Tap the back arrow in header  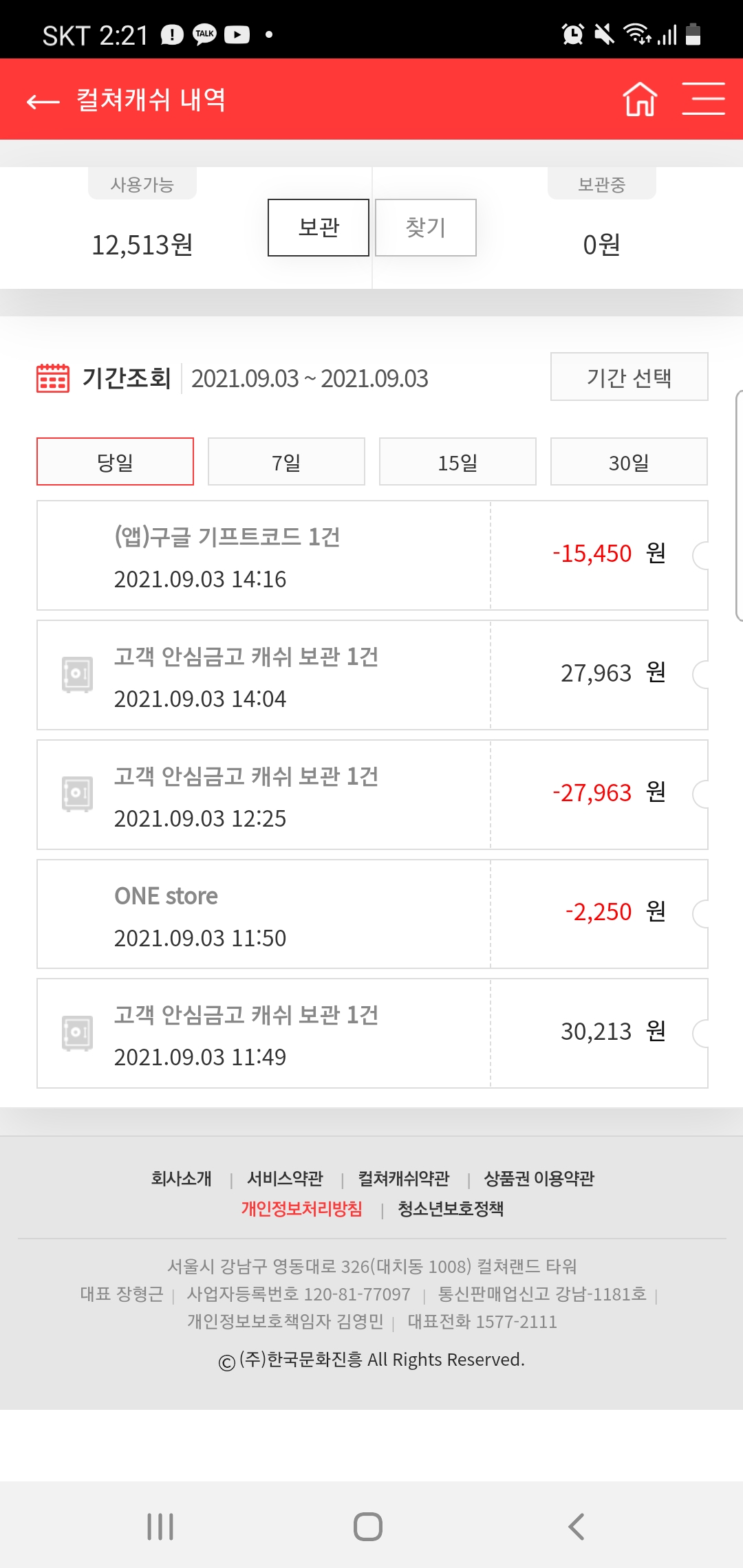pyautogui.click(x=43, y=102)
